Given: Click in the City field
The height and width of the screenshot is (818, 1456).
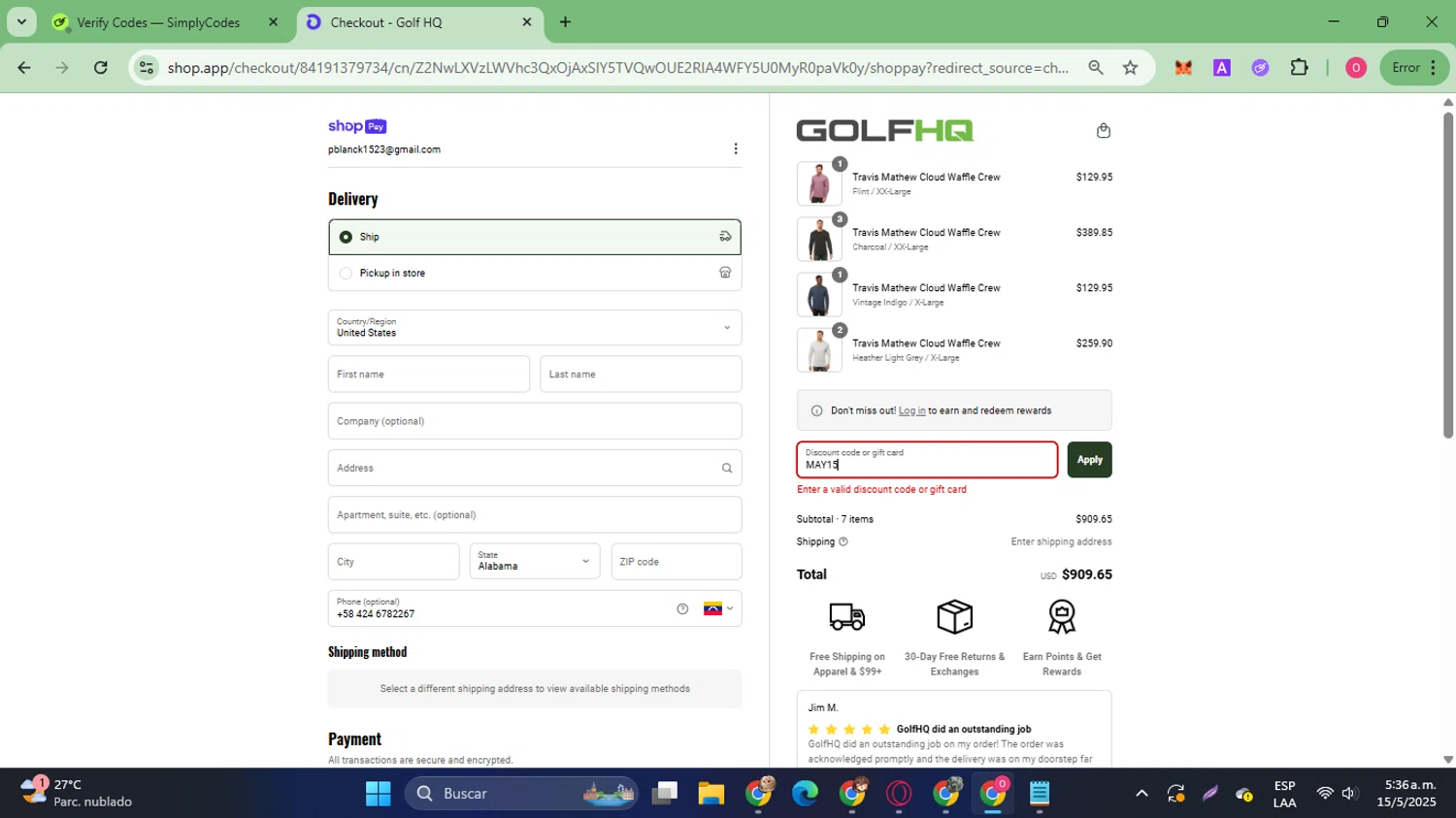Looking at the screenshot, I should 393,562.
